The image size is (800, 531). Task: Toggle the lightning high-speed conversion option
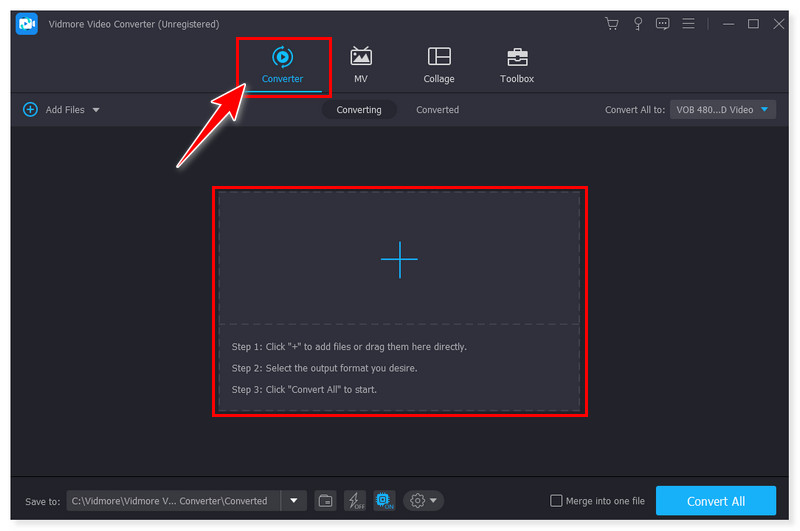(354, 500)
